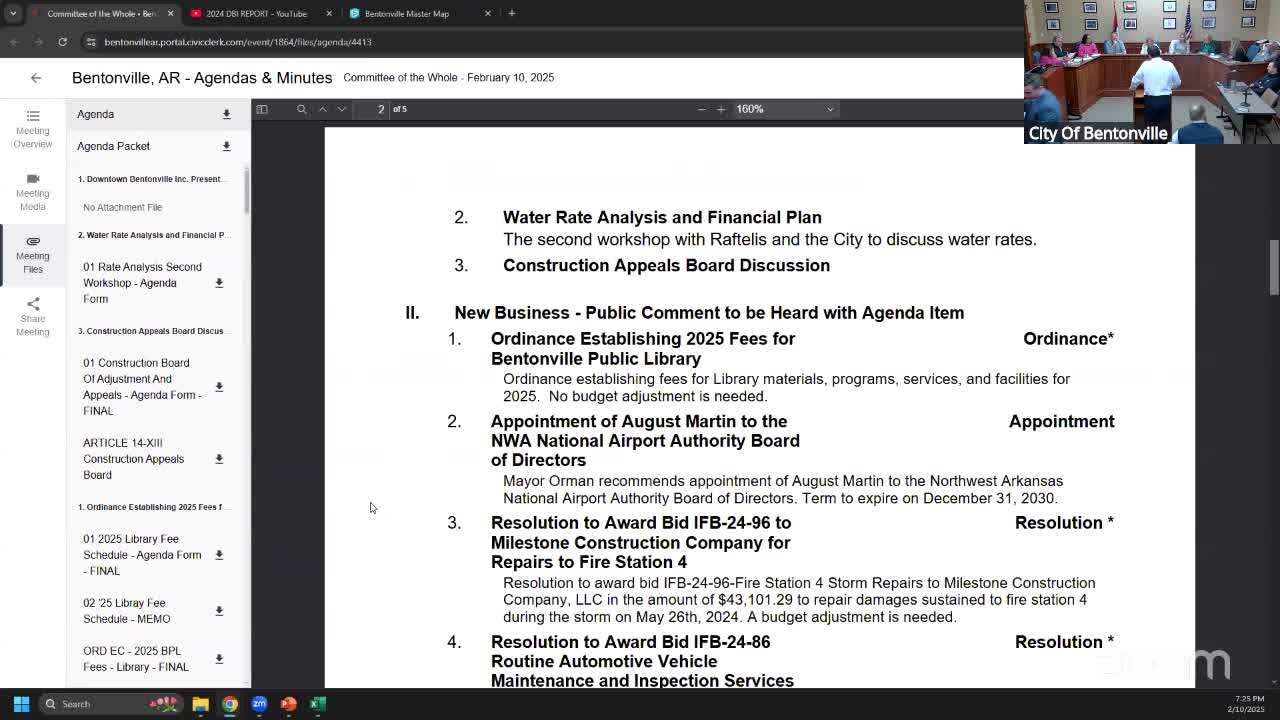Select Share Meeting icon

(x=33, y=303)
